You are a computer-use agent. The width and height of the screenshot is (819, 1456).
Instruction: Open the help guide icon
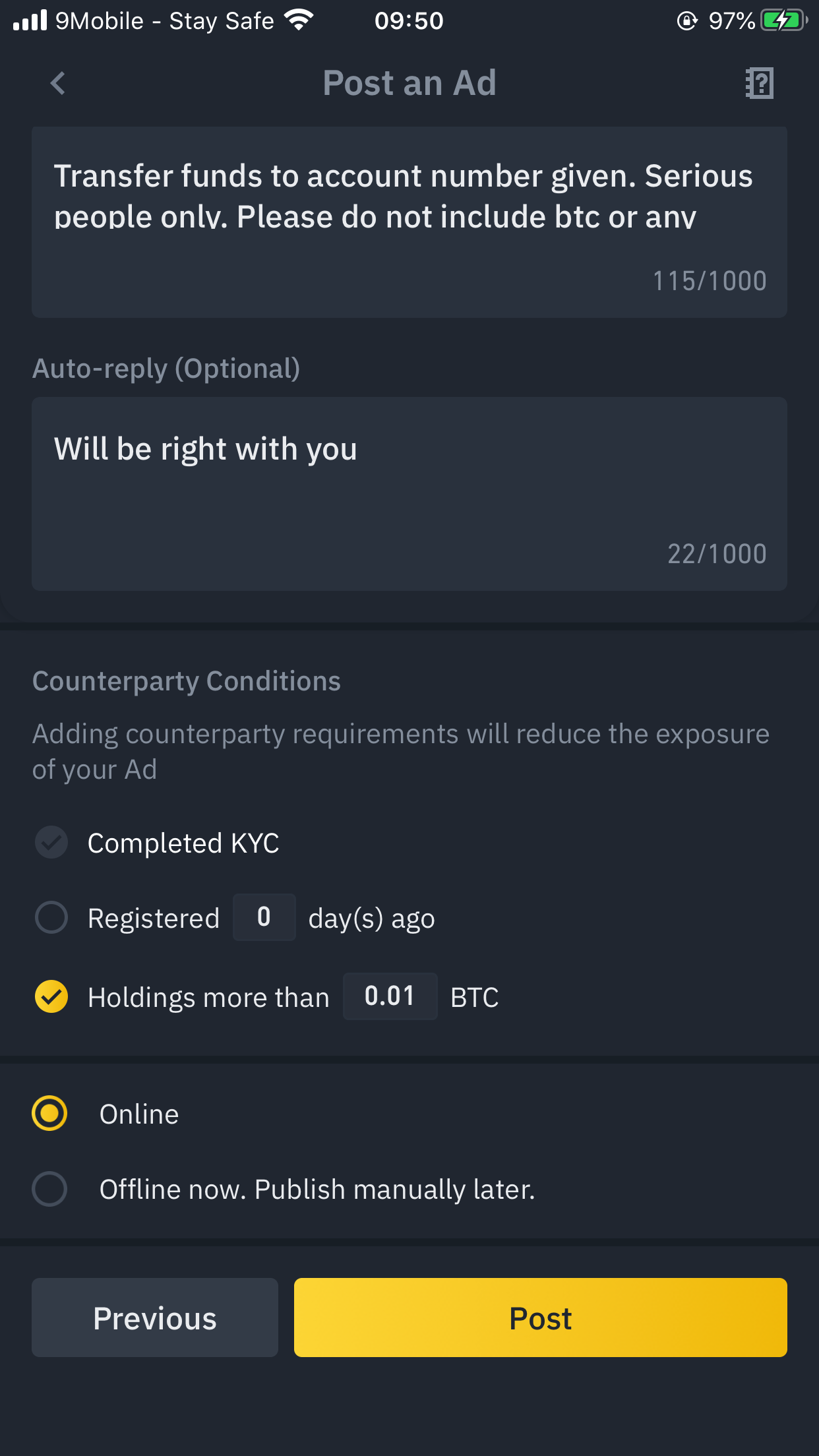point(760,83)
